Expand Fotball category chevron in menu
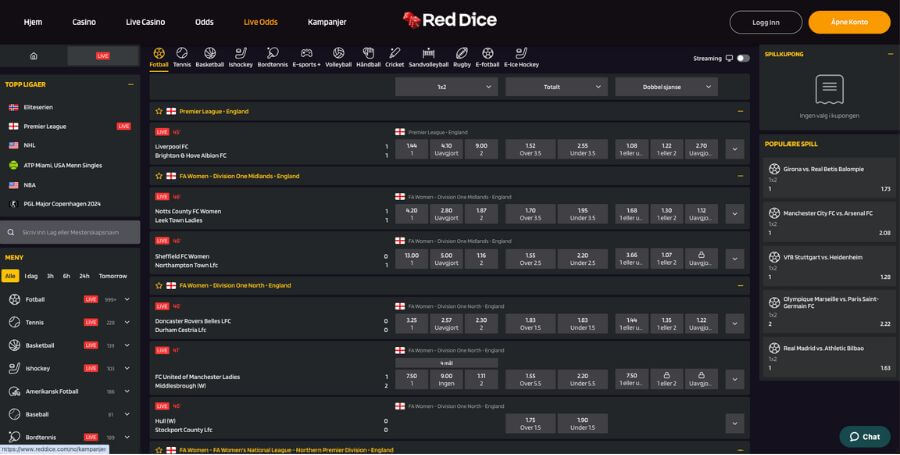 (127, 300)
